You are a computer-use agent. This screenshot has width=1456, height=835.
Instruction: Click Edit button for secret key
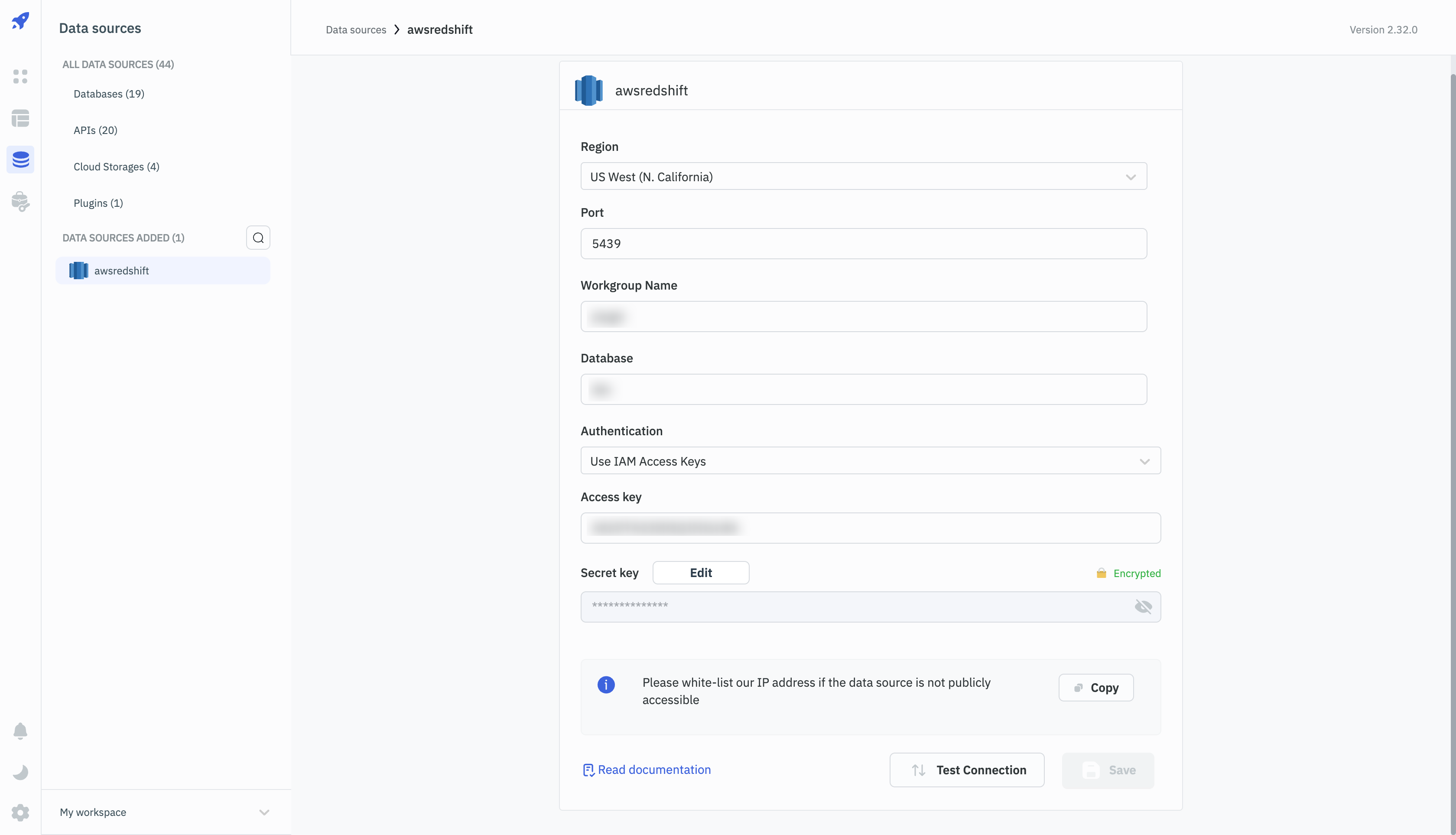click(x=700, y=572)
